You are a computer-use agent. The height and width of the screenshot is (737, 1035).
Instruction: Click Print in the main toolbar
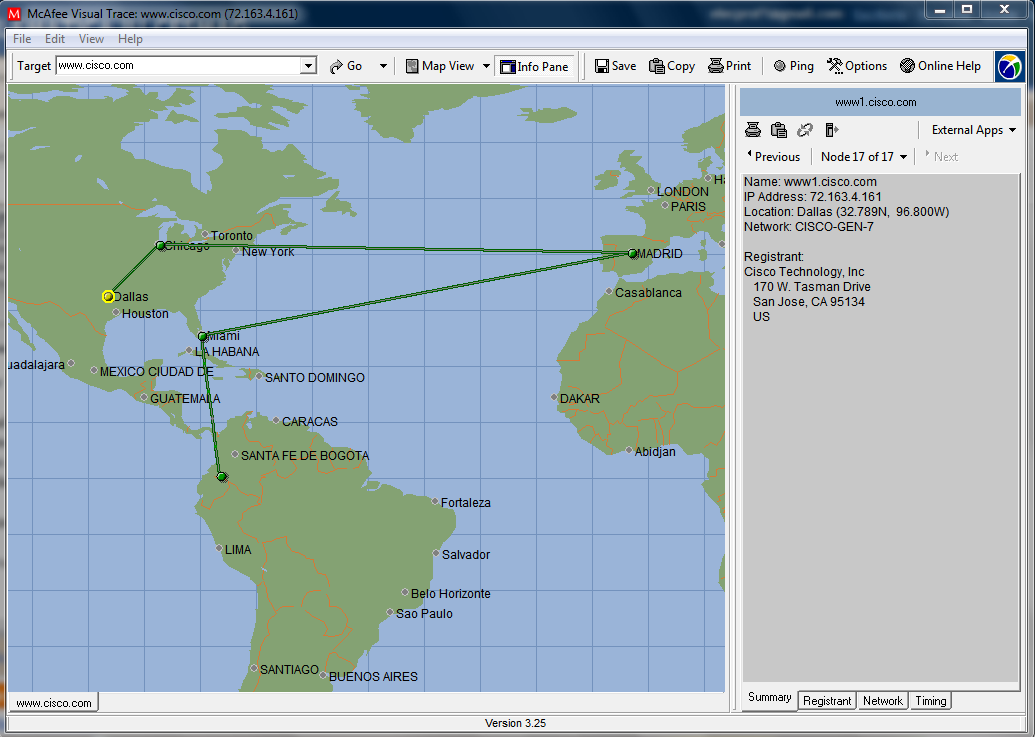coord(729,66)
